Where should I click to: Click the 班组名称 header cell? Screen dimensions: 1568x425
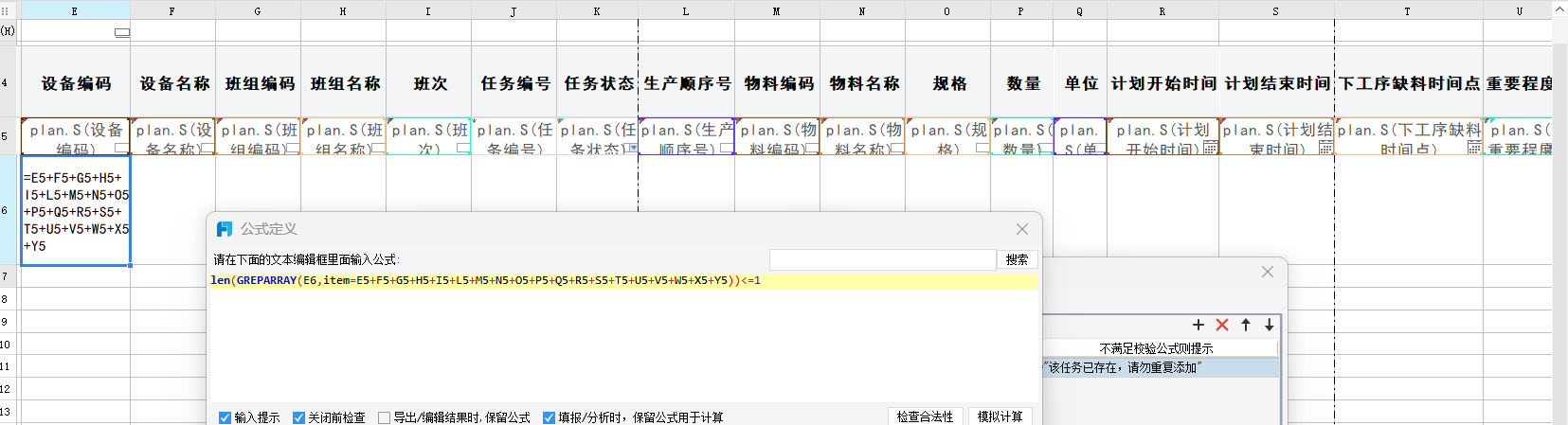344,83
